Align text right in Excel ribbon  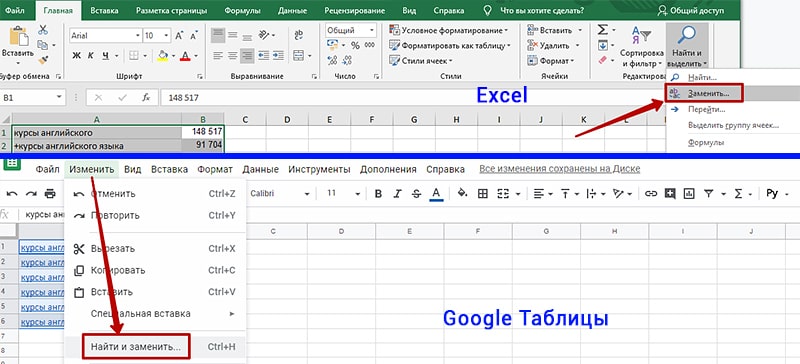[x=247, y=56]
